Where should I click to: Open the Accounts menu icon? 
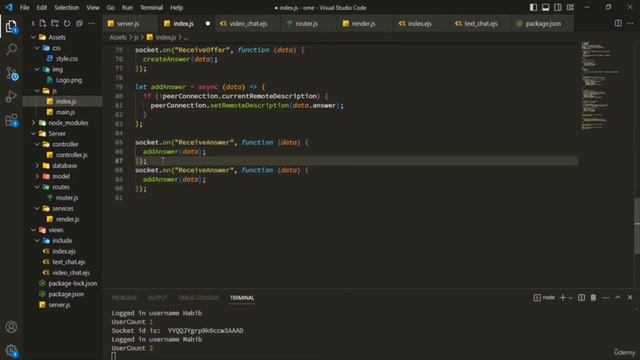[11, 327]
